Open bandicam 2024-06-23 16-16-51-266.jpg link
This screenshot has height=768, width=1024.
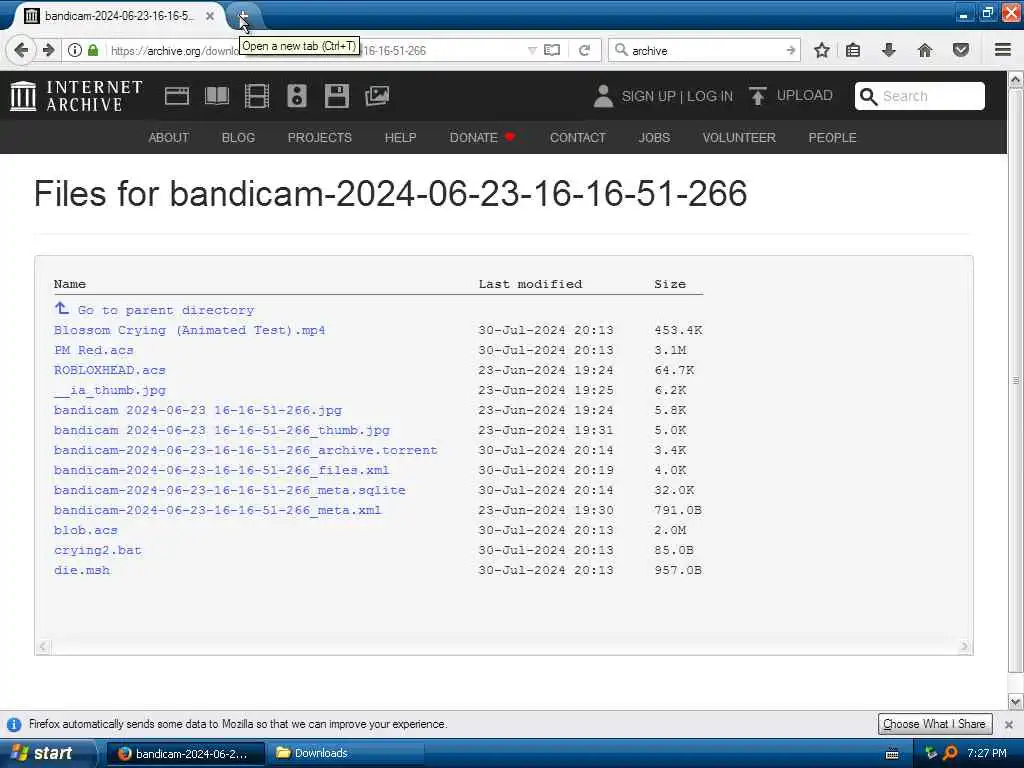[x=198, y=410]
